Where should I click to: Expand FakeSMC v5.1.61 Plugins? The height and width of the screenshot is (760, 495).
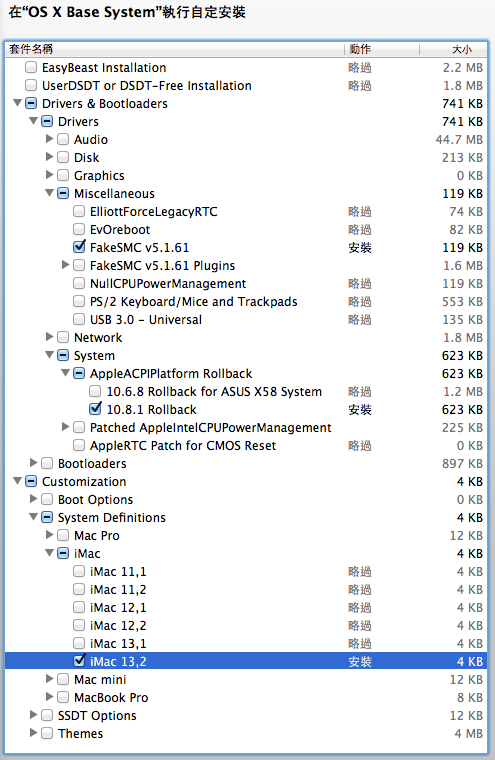pos(65,265)
